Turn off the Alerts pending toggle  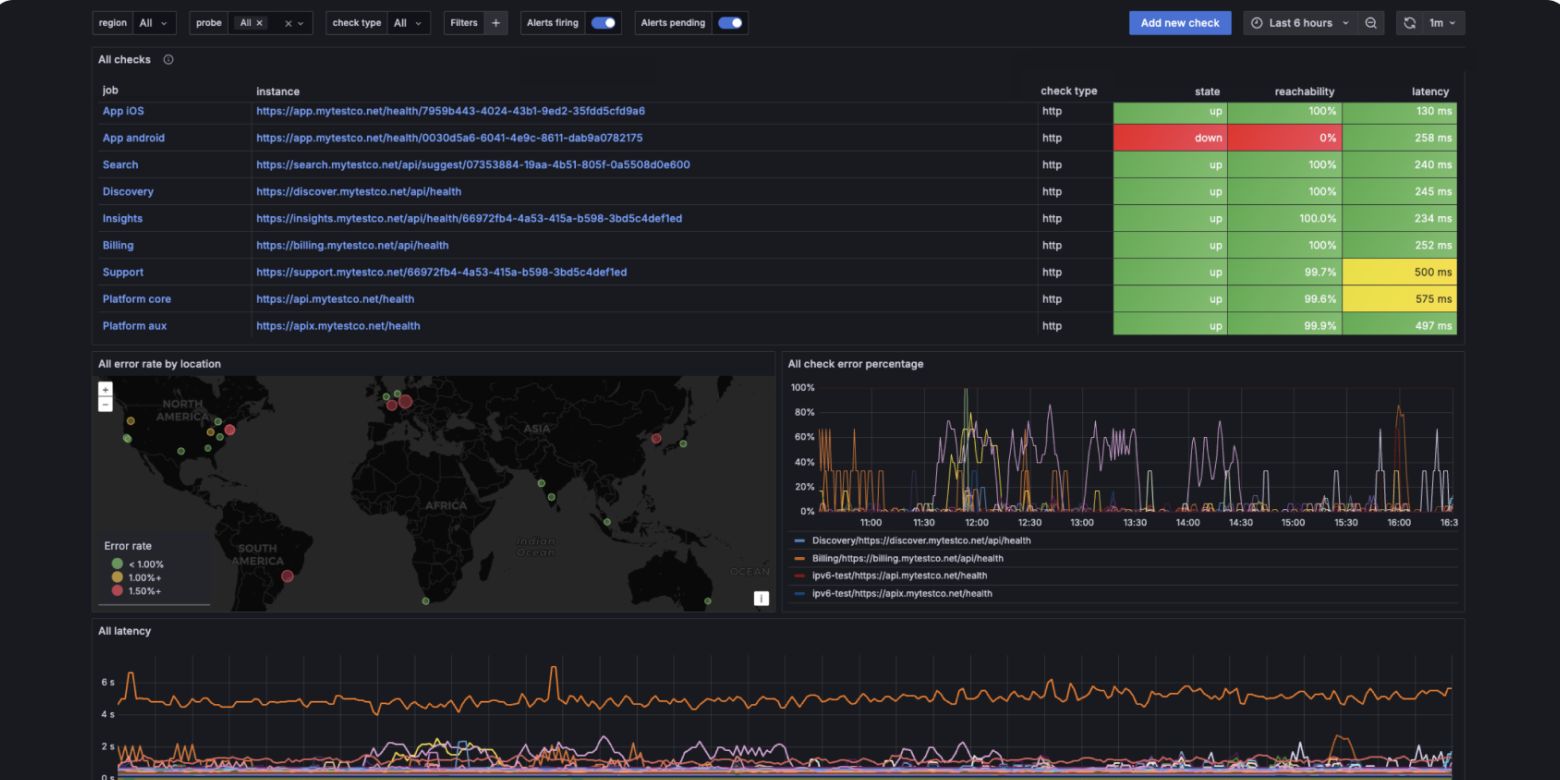coord(731,22)
